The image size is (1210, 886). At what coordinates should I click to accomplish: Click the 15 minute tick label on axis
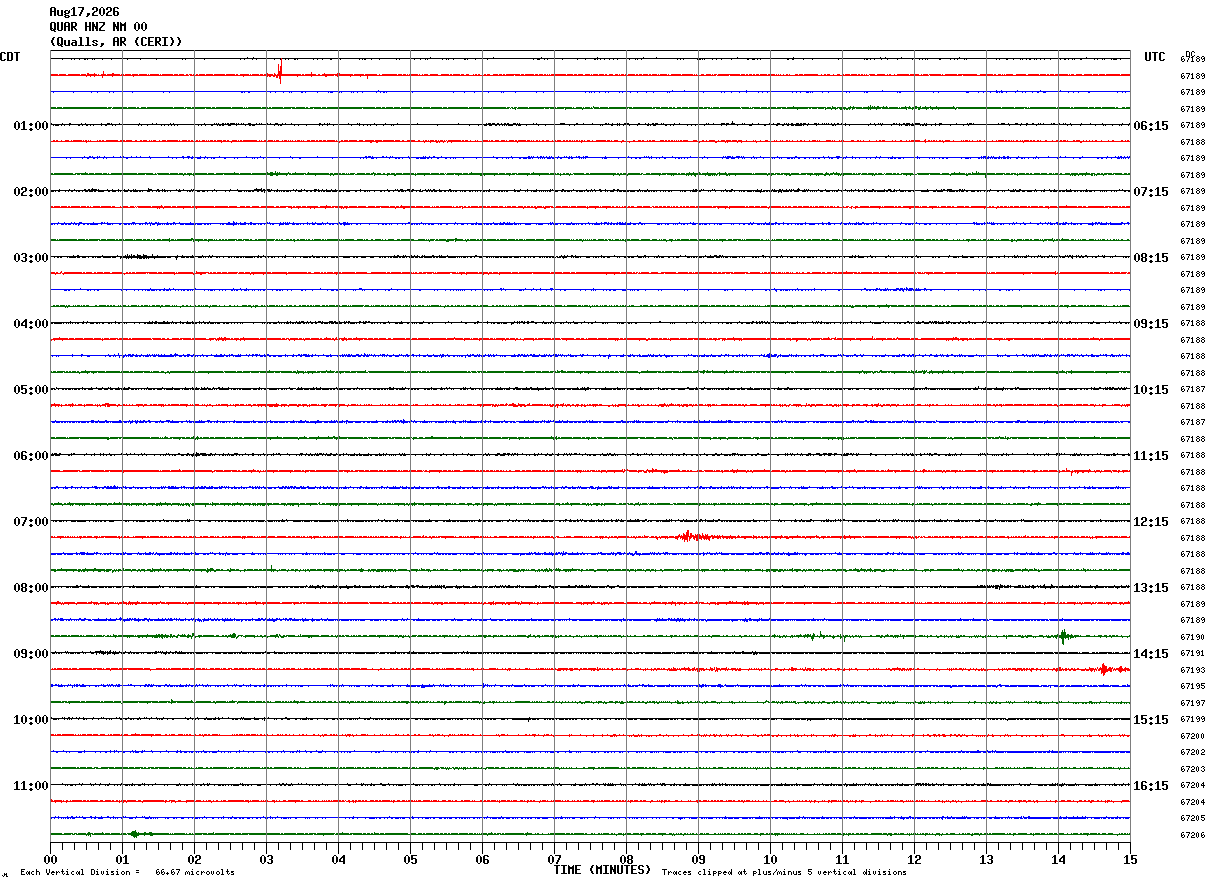[x=1130, y=859]
